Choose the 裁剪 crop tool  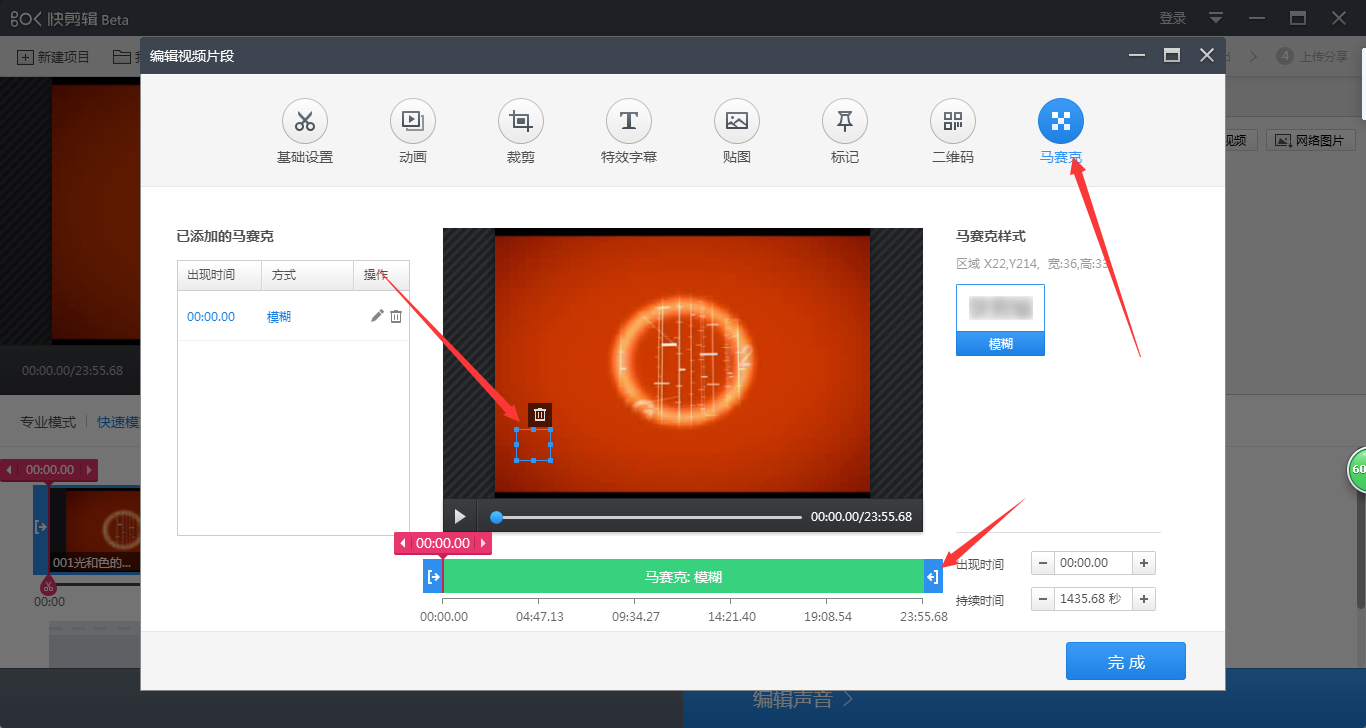pos(521,122)
